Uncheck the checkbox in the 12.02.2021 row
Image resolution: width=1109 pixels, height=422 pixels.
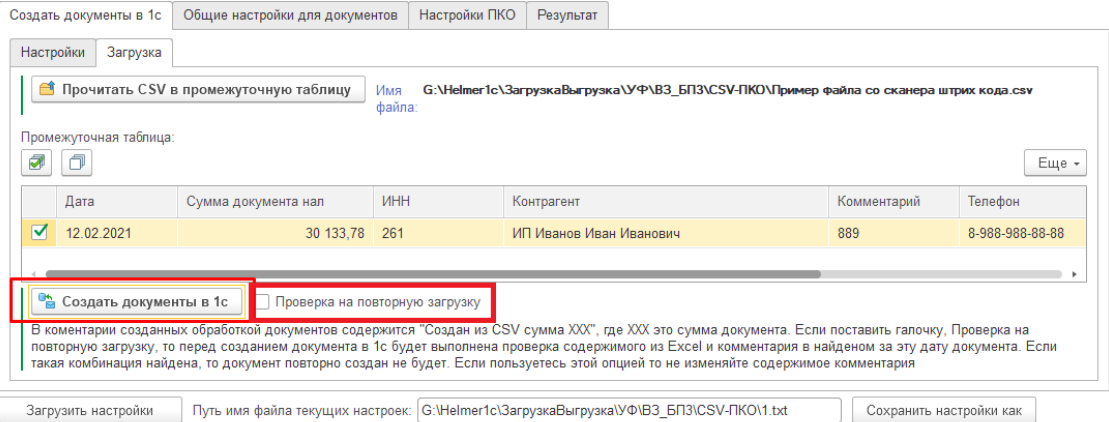point(40,232)
